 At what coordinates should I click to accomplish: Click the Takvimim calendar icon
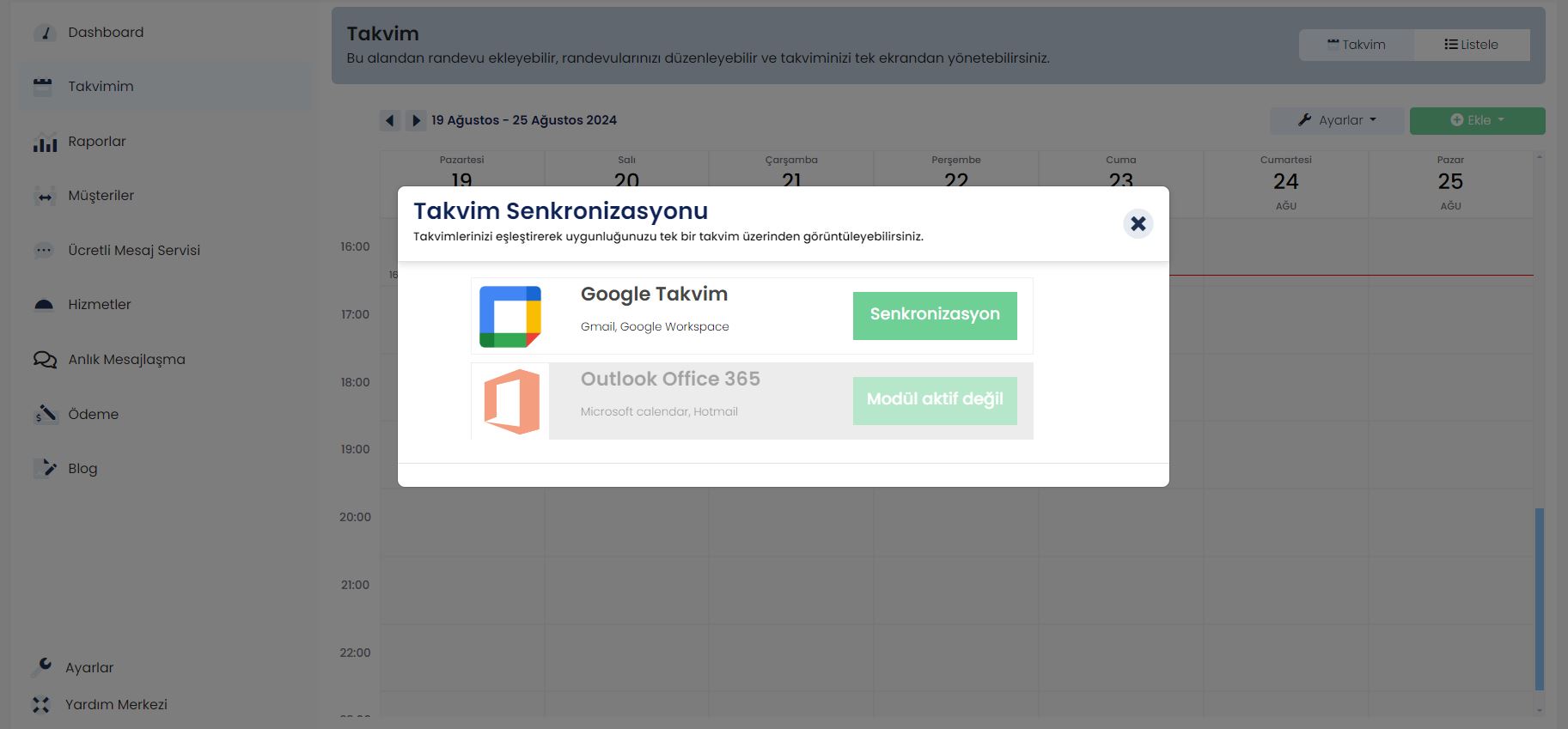tap(43, 86)
